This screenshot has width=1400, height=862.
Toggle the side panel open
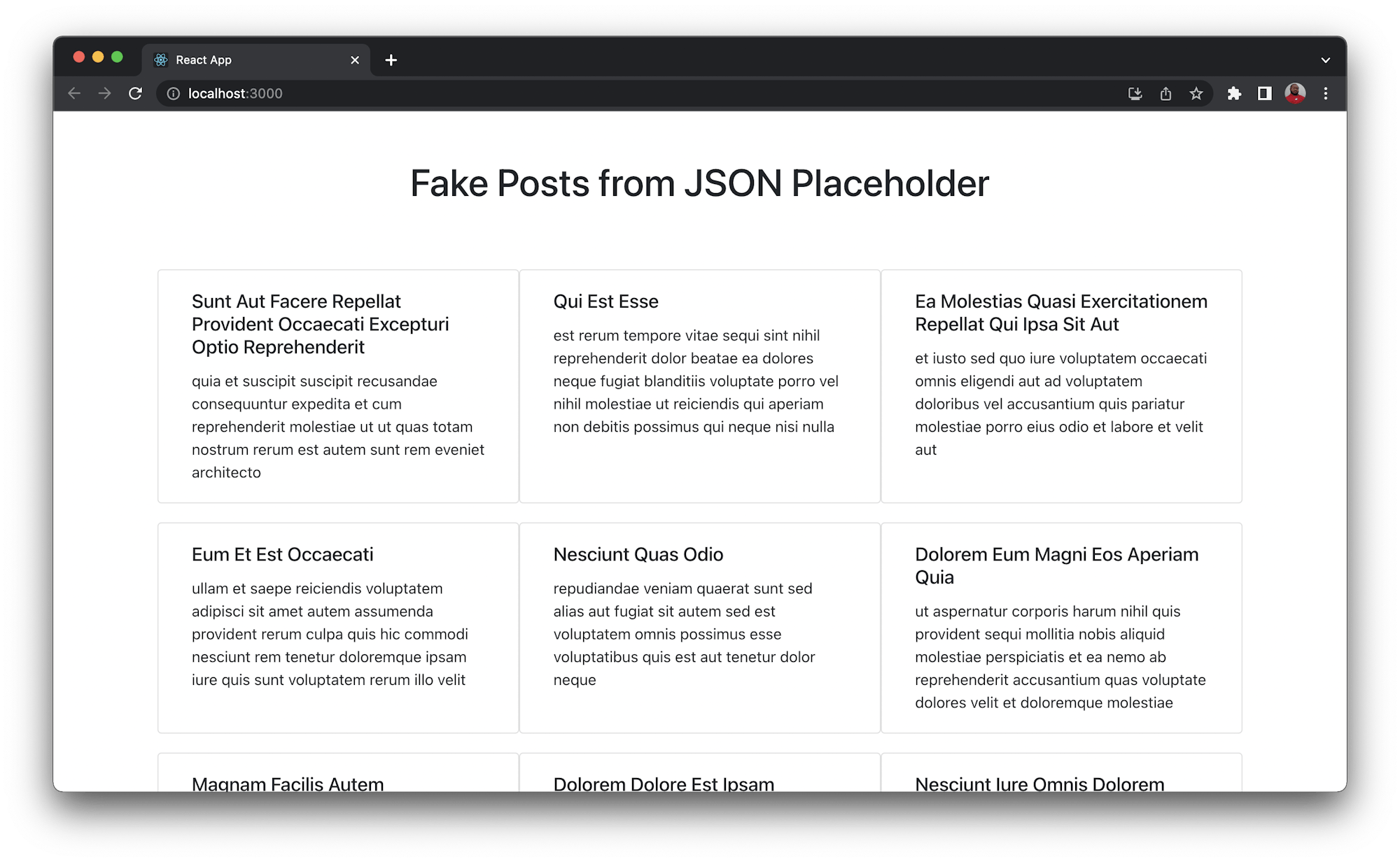(x=1266, y=93)
